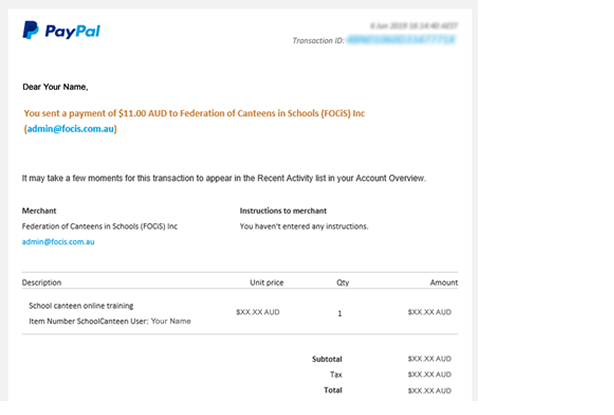Select the blurred Transaction ID number
This screenshot has height=415, width=614.
[401, 41]
